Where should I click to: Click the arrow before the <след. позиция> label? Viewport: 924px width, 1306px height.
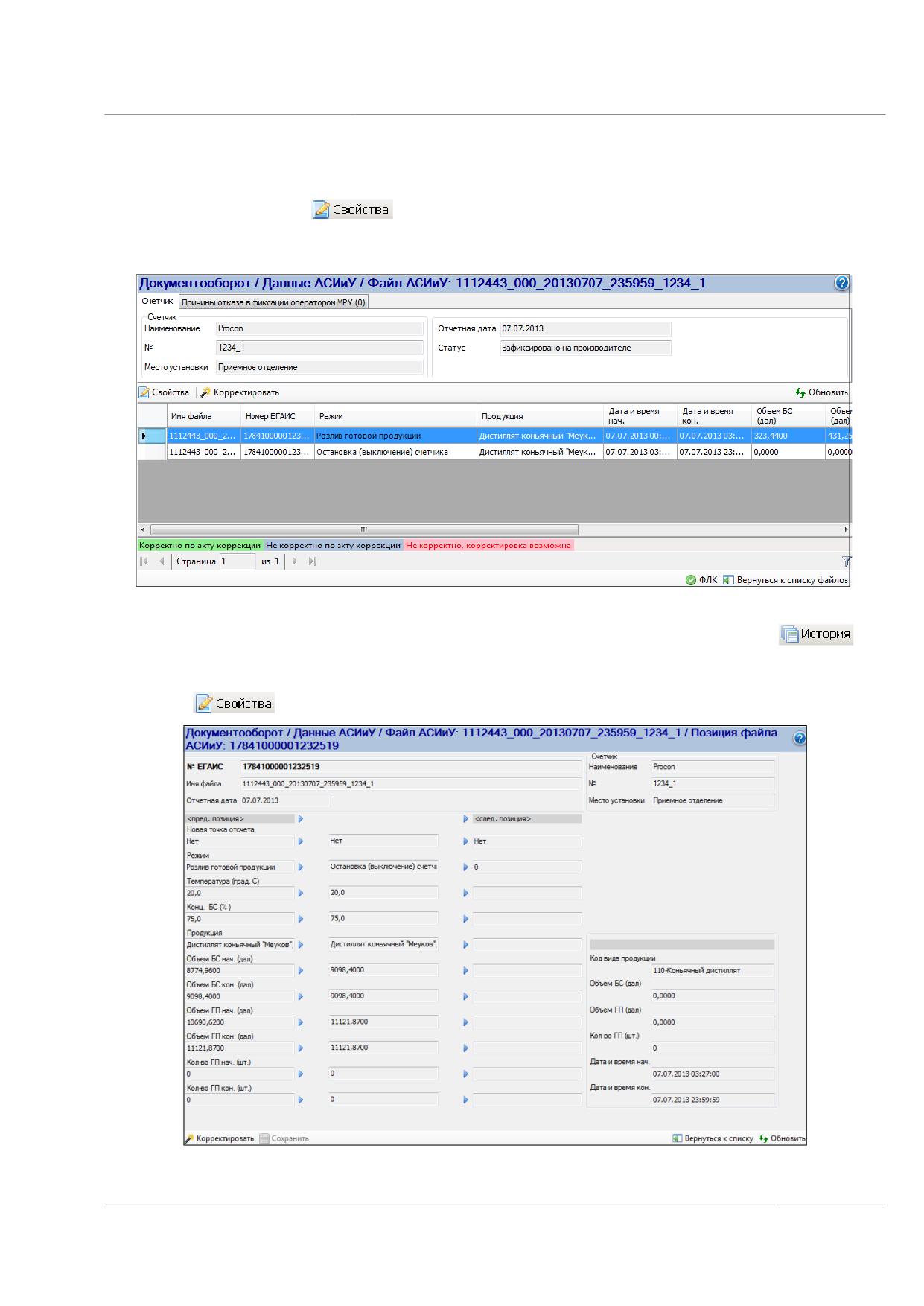pyautogui.click(x=466, y=818)
